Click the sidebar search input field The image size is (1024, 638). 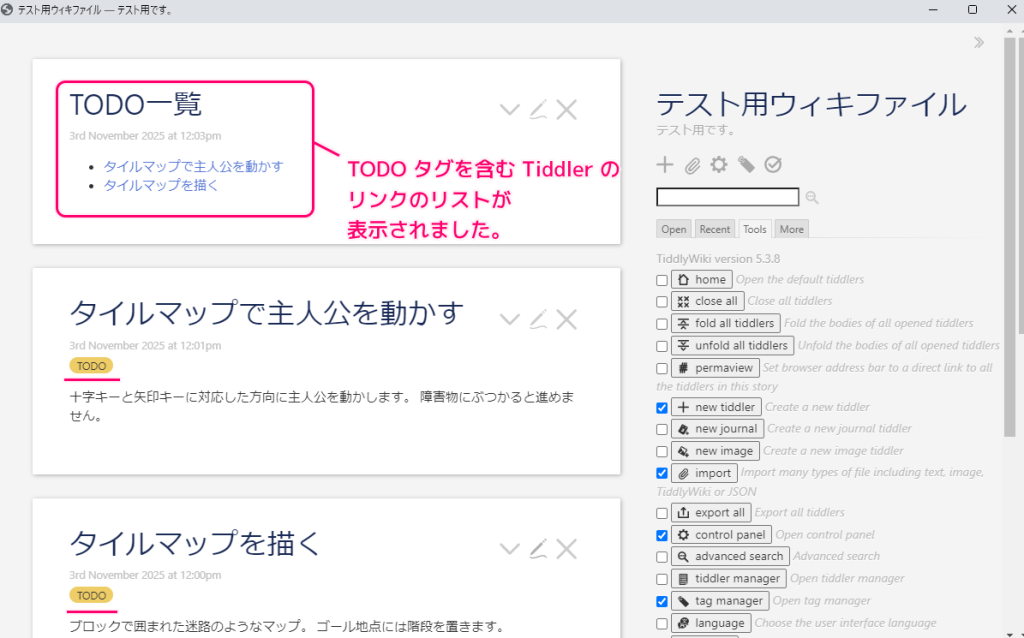point(727,197)
